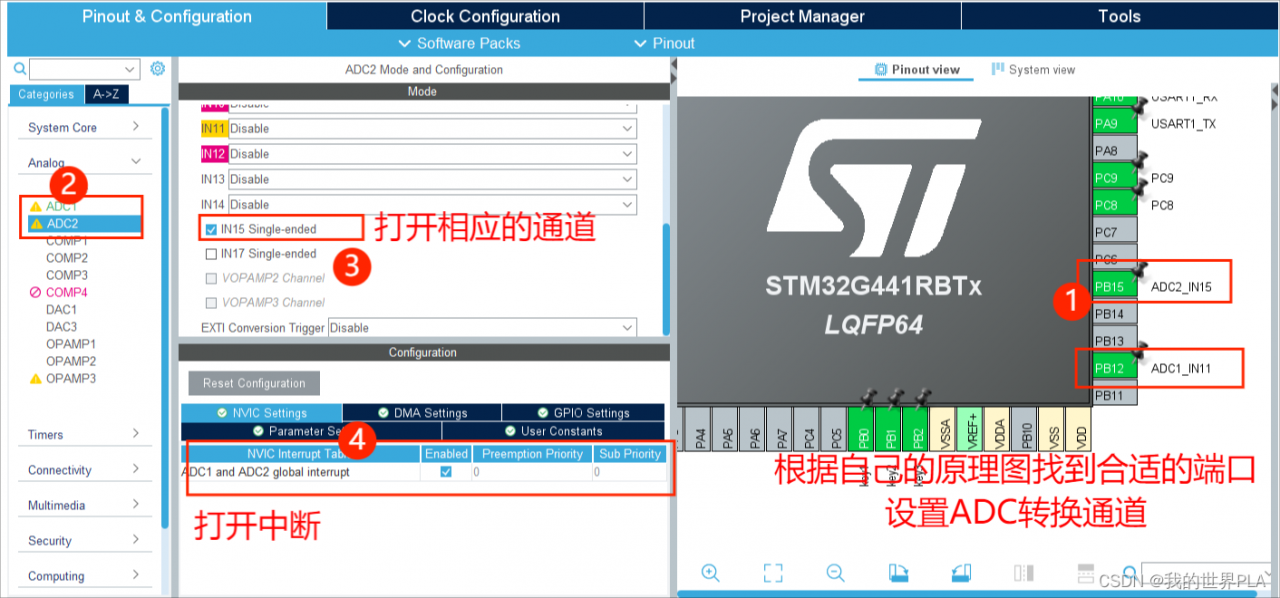Zoom in on the pinout chip view

[710, 573]
